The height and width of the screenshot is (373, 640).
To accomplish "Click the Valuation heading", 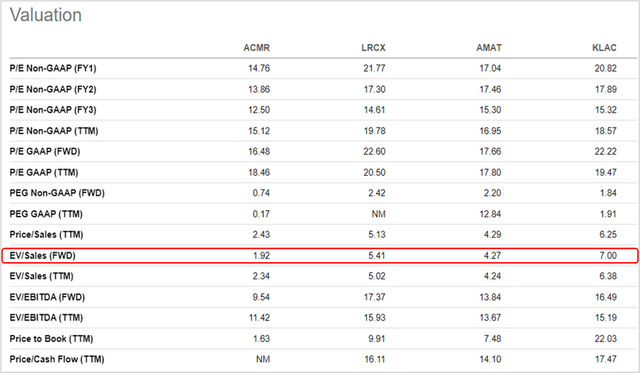I will click(46, 15).
